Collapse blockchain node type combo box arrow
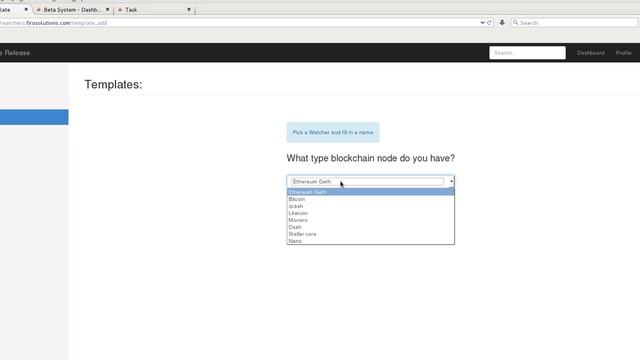640x360 pixels. point(451,182)
